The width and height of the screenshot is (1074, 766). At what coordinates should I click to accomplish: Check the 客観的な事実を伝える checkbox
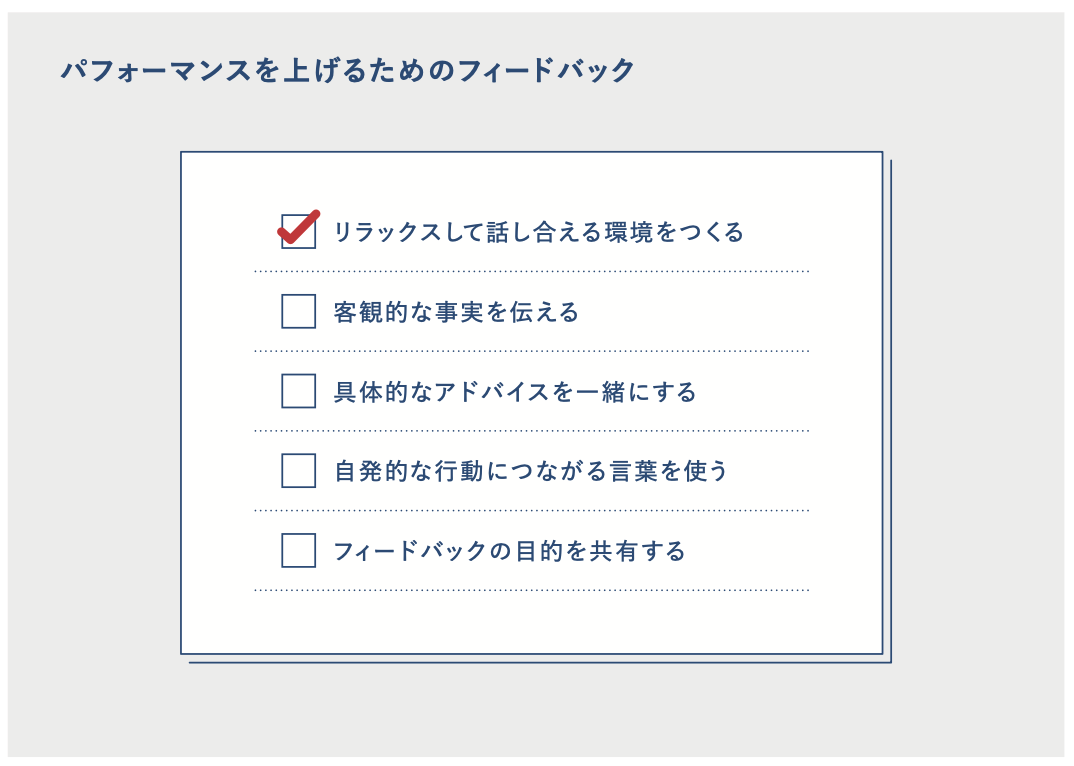pyautogui.click(x=299, y=312)
